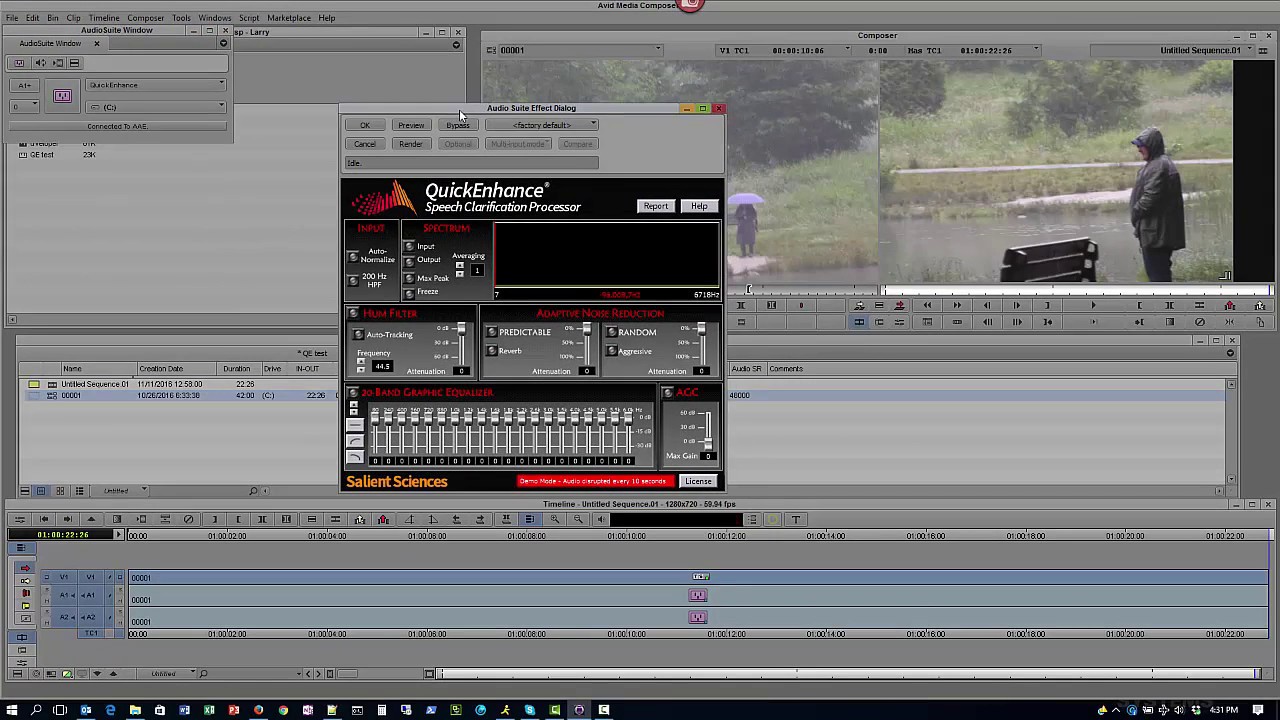Screen dimensions: 1280x720
Task: Enable the 20-Band Graphic Equalizer
Action: (353, 393)
